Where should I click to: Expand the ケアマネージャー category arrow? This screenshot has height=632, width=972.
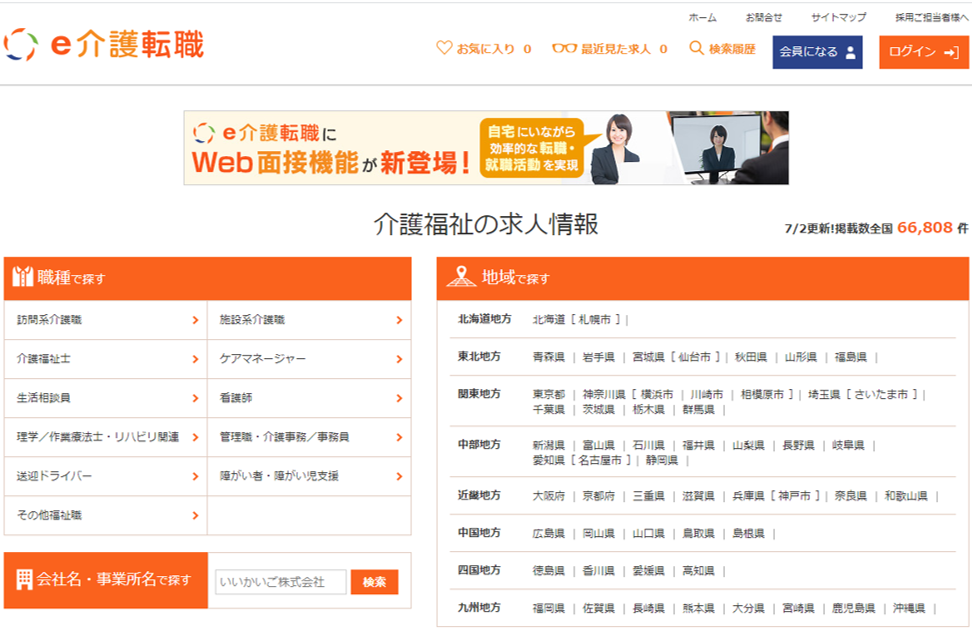coord(398,359)
